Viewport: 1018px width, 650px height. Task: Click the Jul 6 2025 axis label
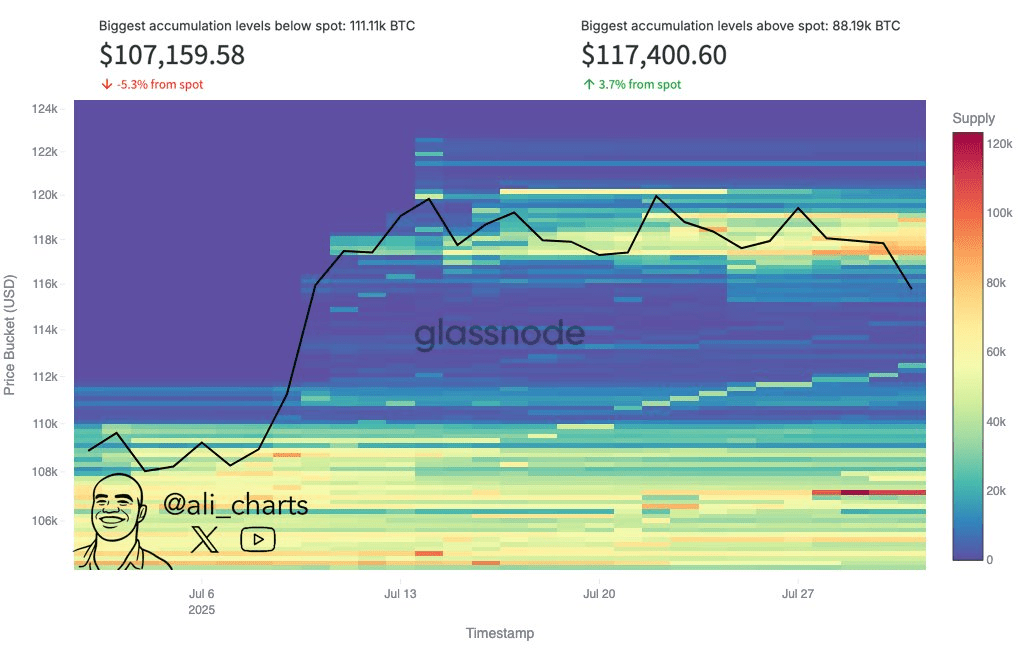point(202,601)
